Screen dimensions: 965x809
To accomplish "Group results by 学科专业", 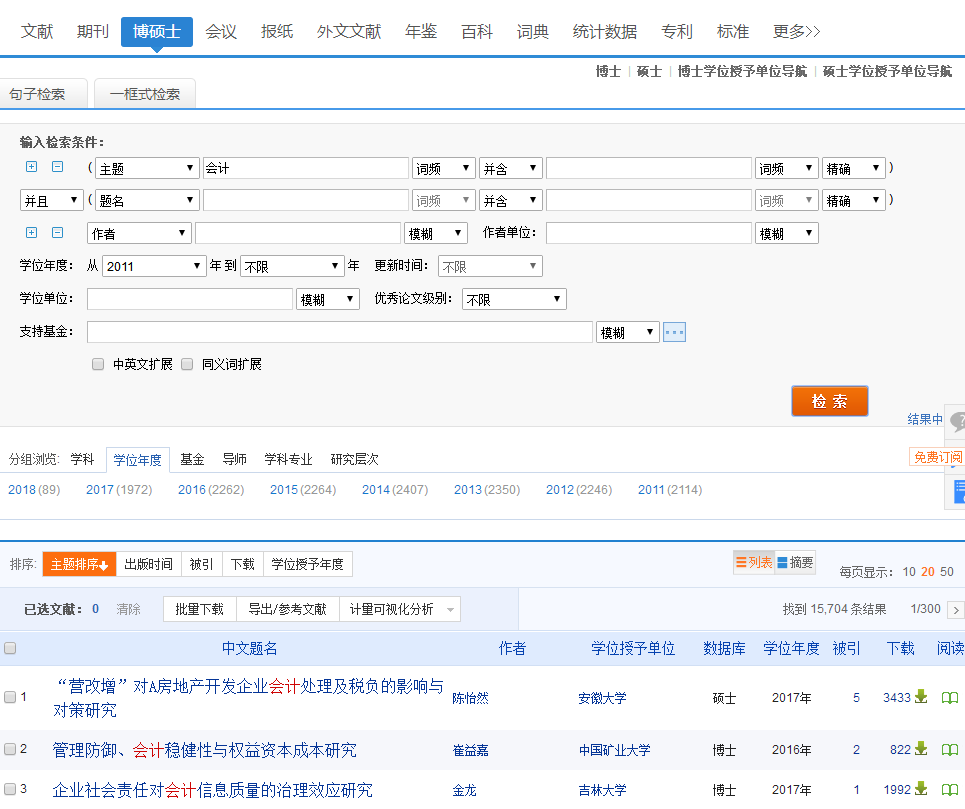I will (x=288, y=459).
